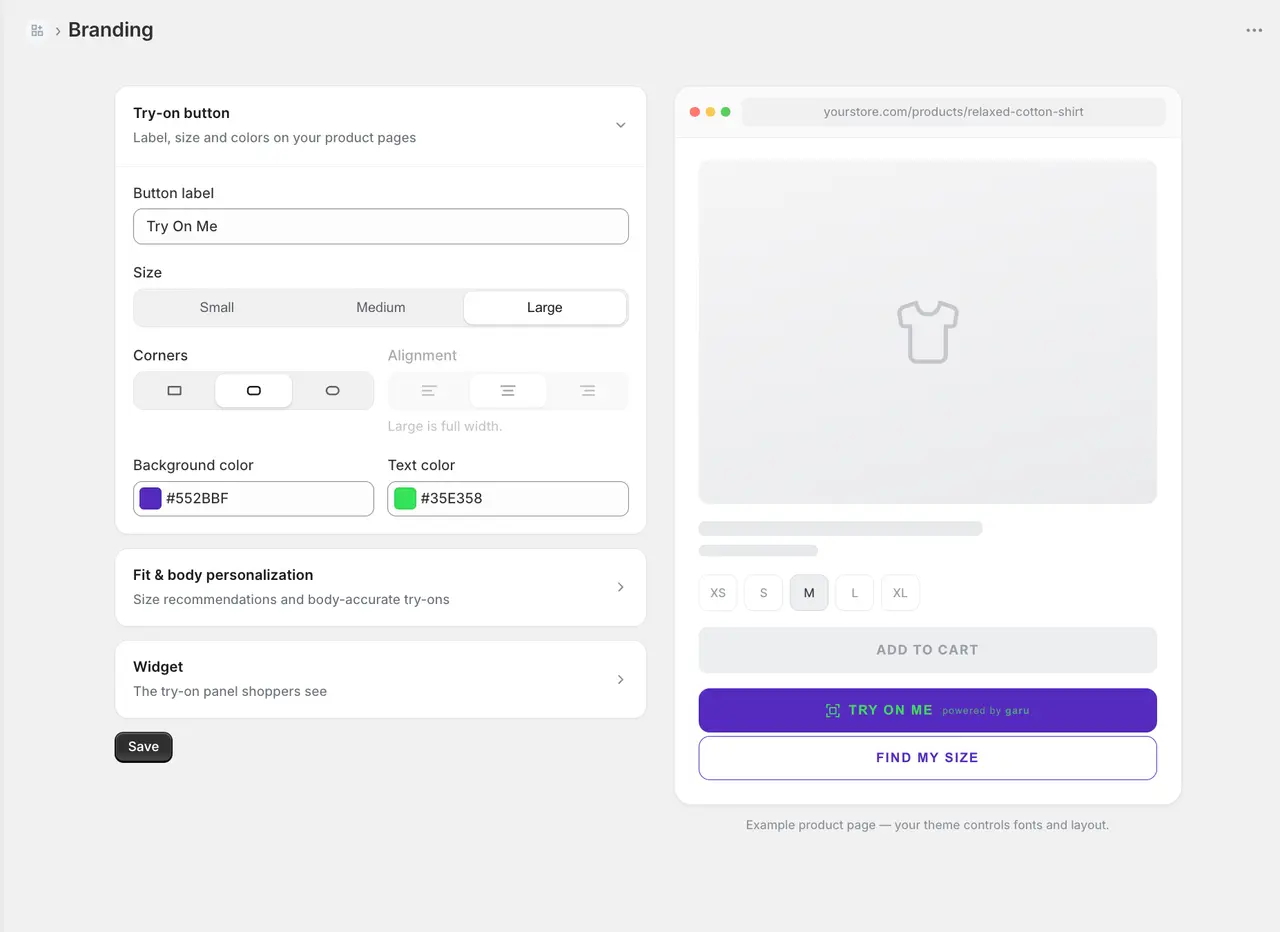
Task: Pick the L size option in preview
Action: tap(855, 593)
